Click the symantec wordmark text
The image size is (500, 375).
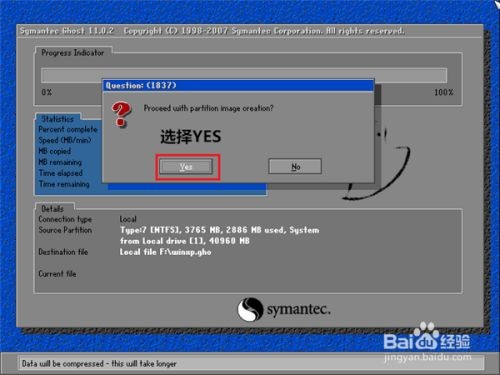click(x=299, y=310)
